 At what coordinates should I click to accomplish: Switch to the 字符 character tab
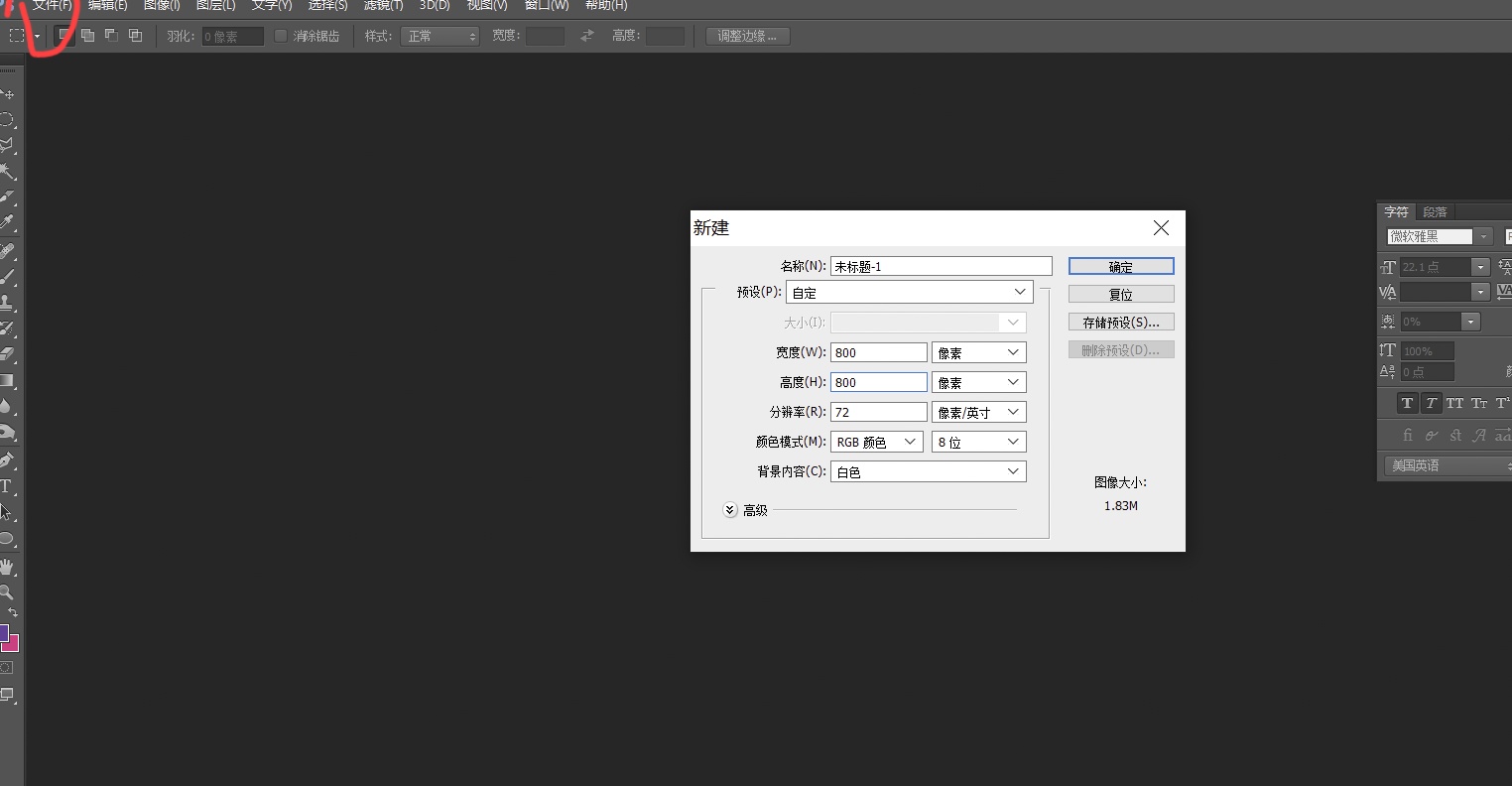[1397, 211]
